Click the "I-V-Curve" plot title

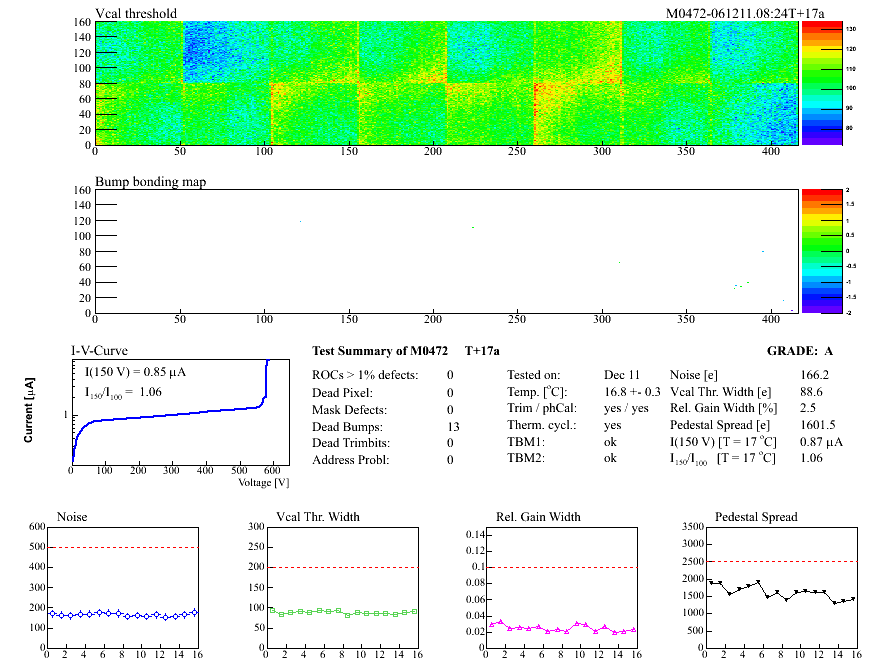97,351
